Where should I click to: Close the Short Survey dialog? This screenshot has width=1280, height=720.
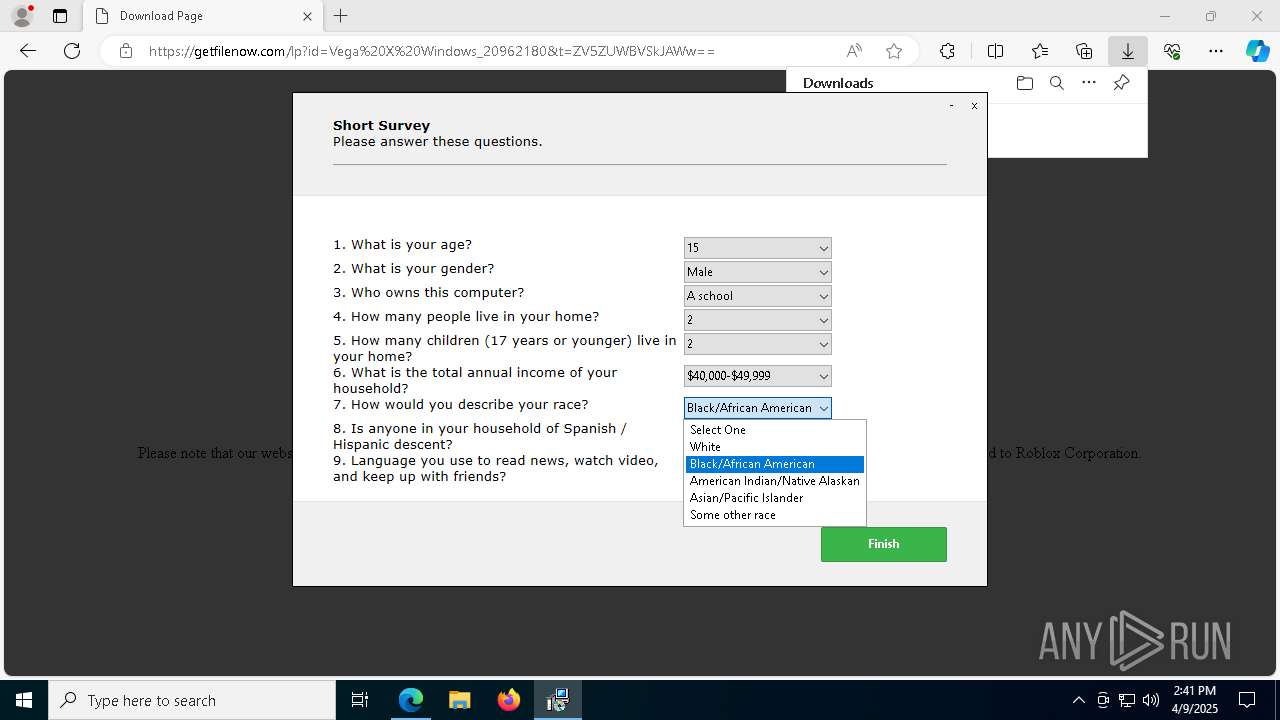point(974,106)
